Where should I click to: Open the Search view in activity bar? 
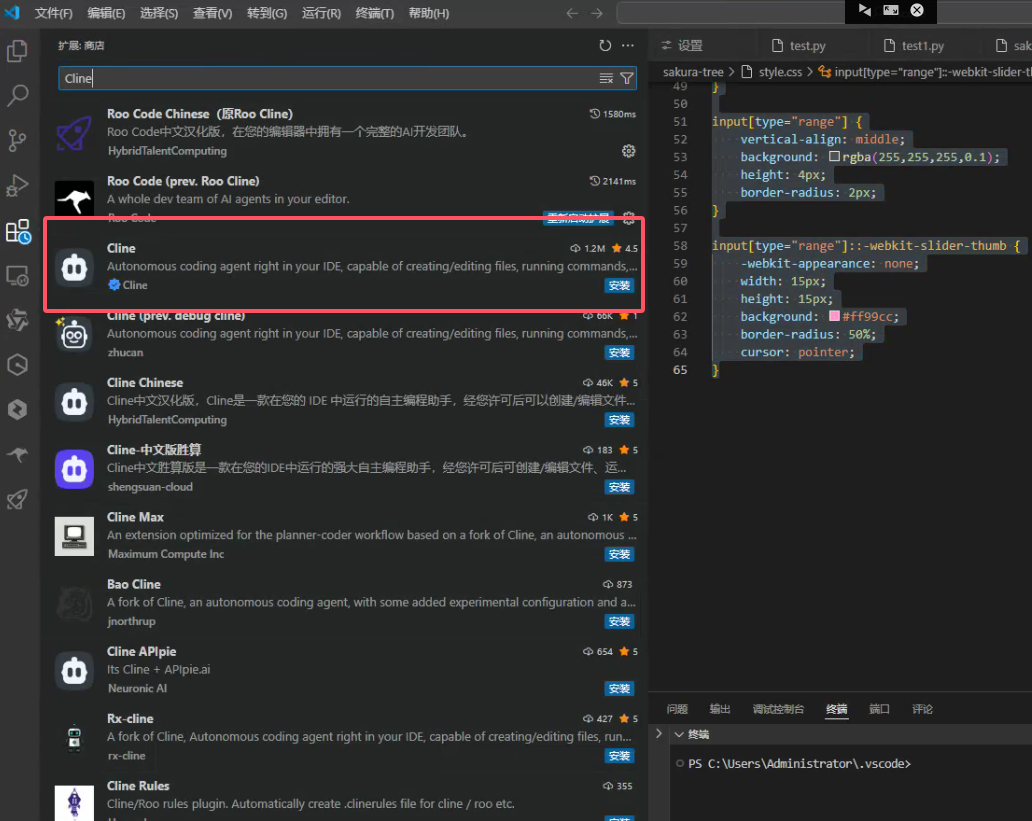tap(18, 95)
